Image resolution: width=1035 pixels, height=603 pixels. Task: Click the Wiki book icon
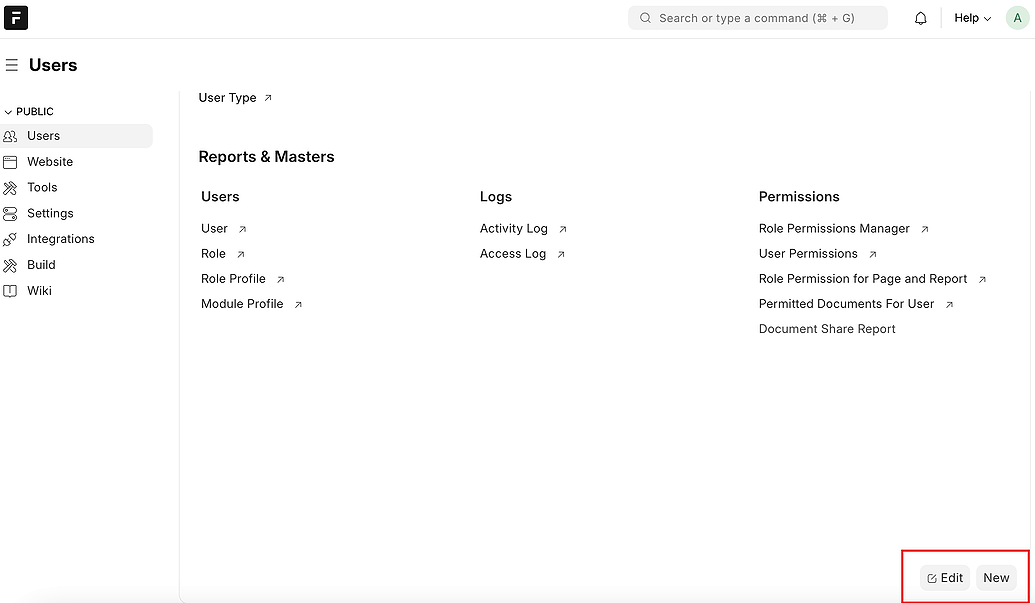[10, 291]
